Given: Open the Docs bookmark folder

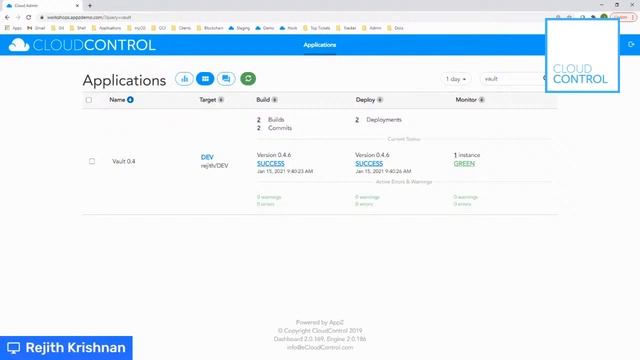Looking at the screenshot, I should [395, 28].
